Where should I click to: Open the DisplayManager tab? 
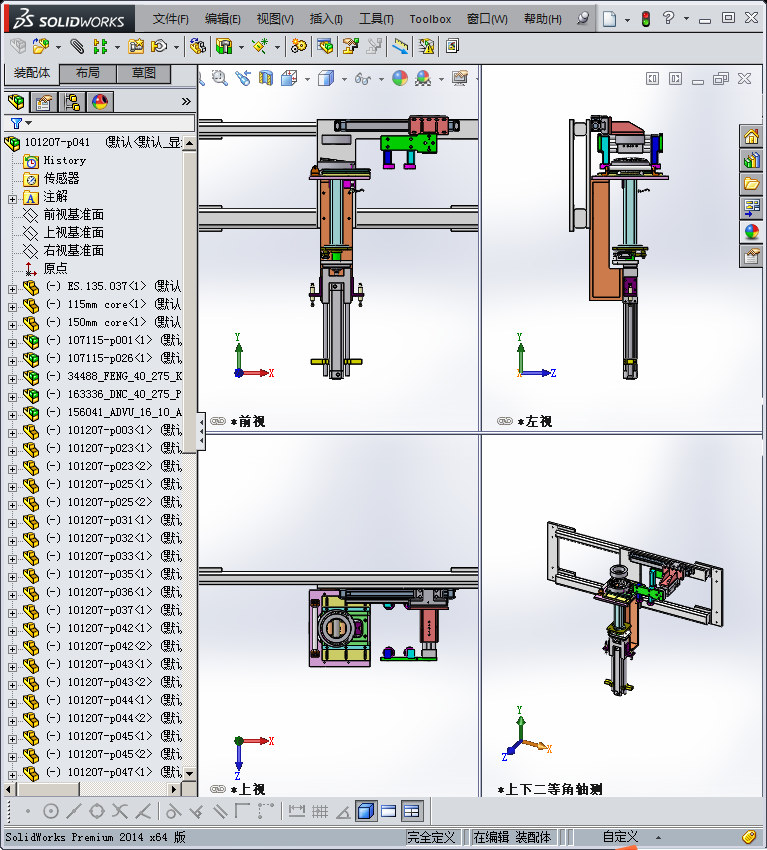pyautogui.click(x=100, y=101)
